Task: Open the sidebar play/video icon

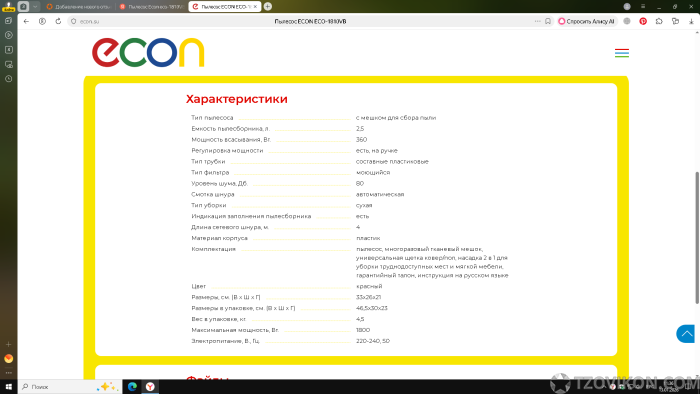Action: coord(8,35)
